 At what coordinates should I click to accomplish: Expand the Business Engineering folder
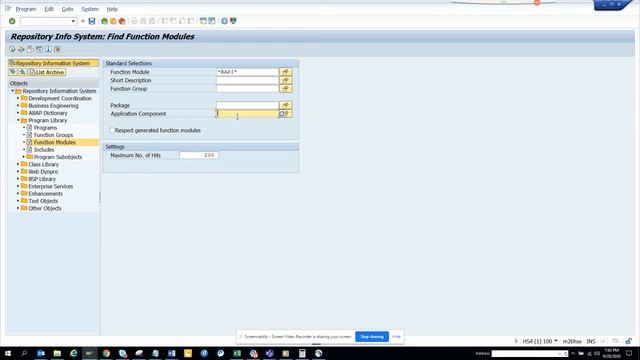click(x=18, y=106)
